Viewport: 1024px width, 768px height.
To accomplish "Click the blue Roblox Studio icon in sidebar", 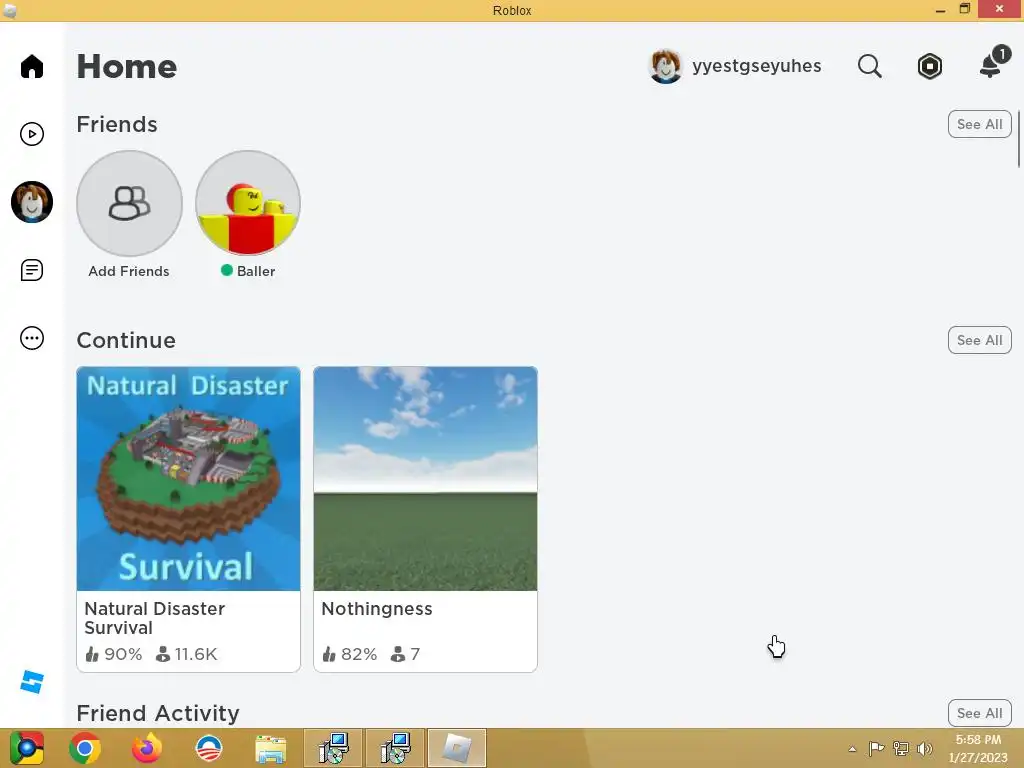I will coord(31,681).
